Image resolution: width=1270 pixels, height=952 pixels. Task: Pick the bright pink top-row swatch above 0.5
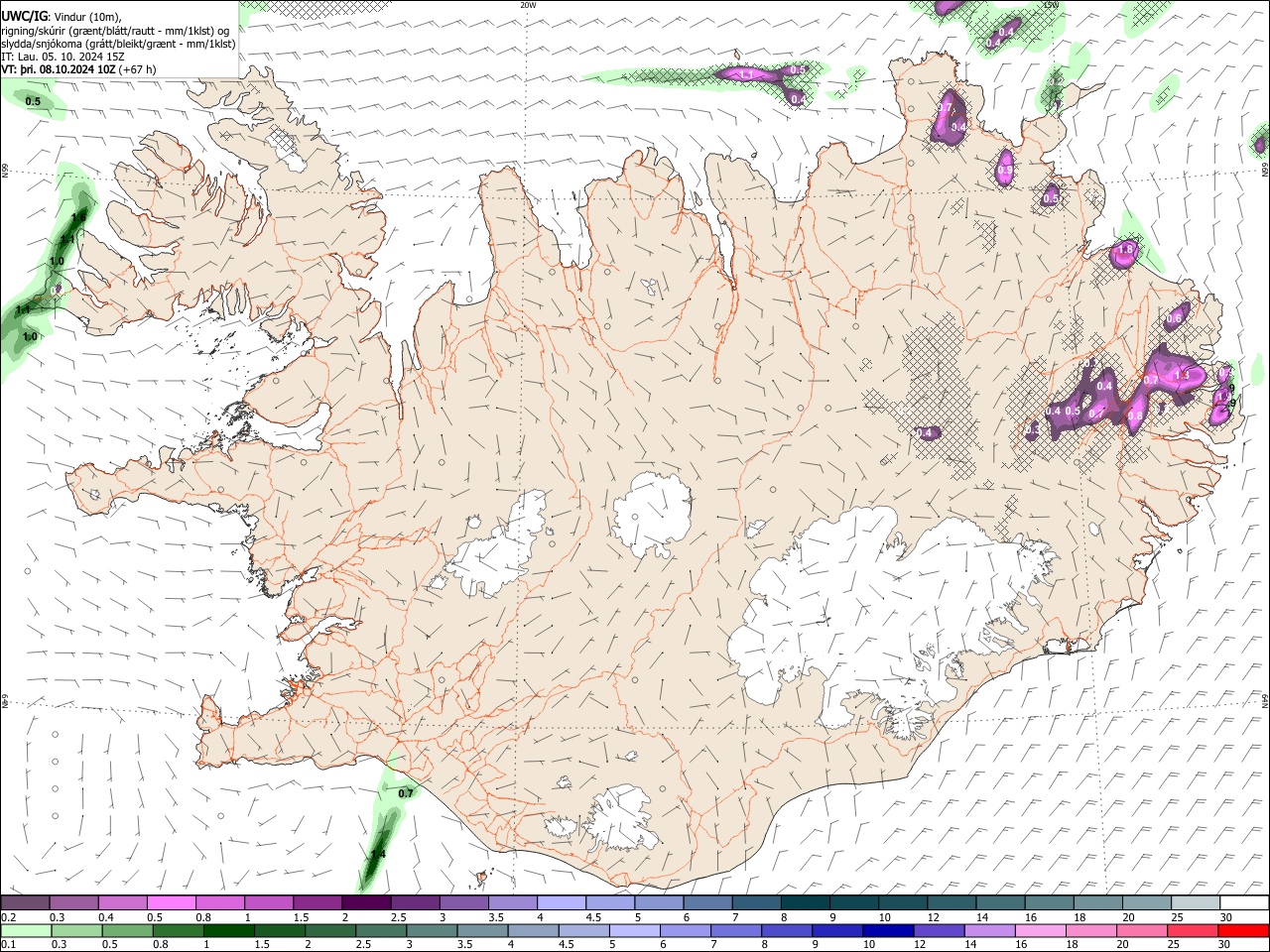171,903
